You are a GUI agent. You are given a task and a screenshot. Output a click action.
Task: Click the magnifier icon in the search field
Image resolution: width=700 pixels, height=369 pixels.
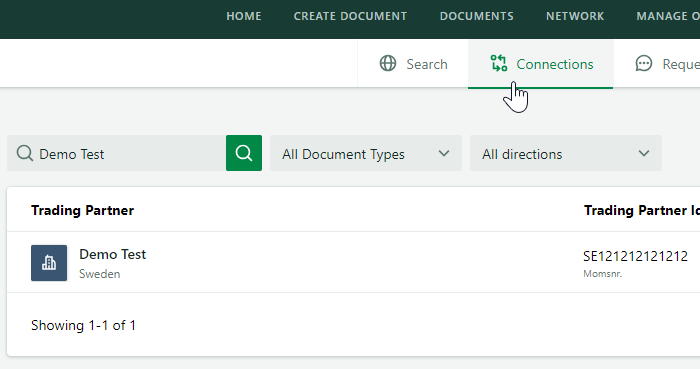coord(25,153)
